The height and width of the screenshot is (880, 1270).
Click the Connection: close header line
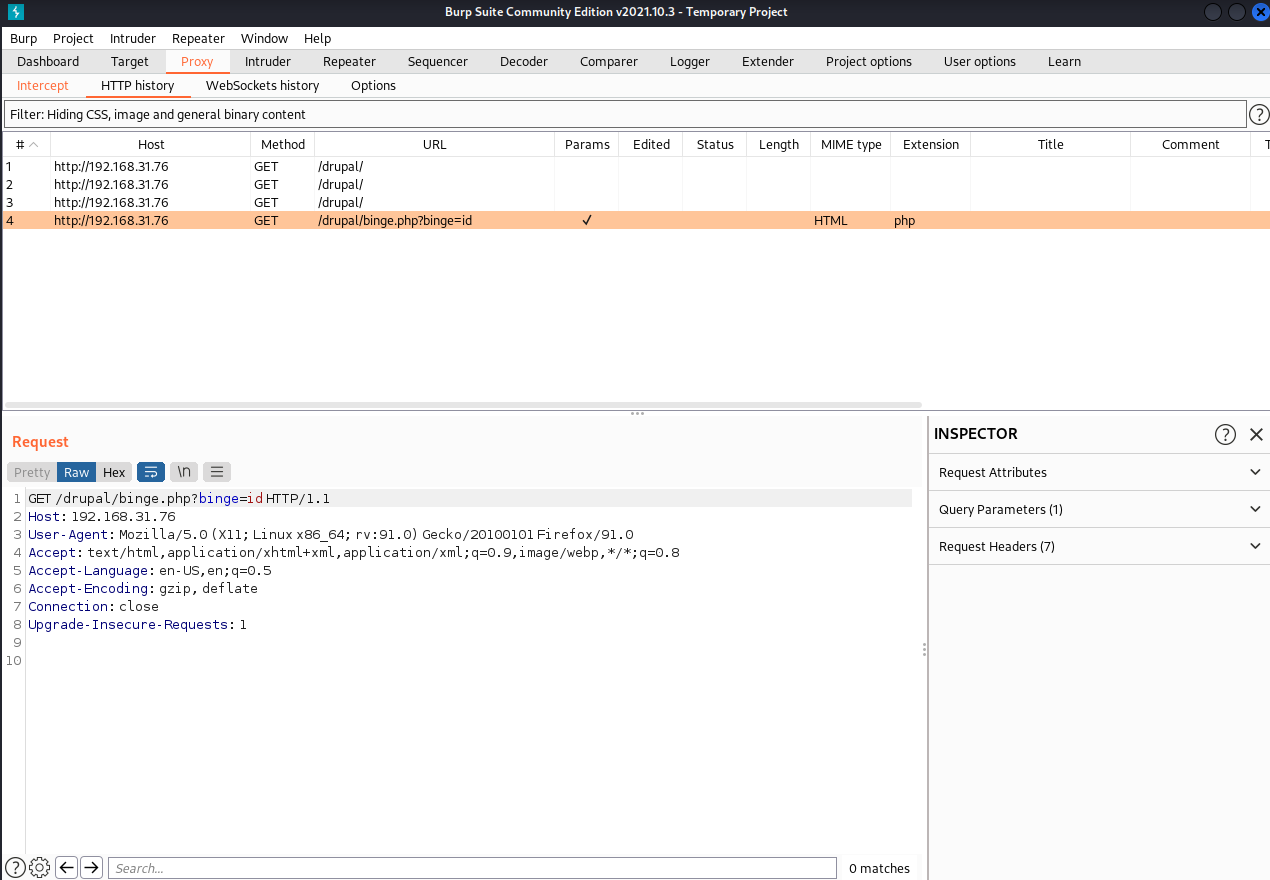pos(93,606)
